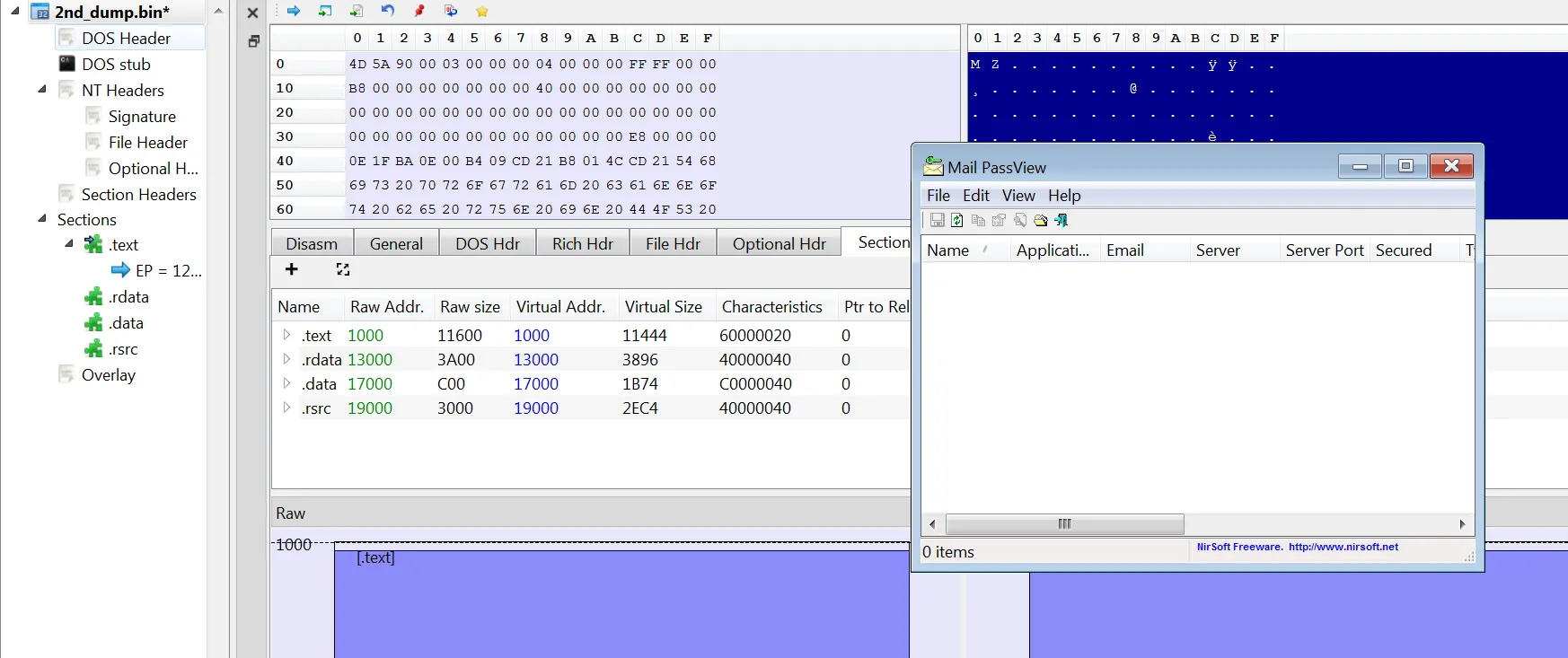The height and width of the screenshot is (658, 1568).
Task: Click the .rsrc virtual address 19000
Action: [536, 408]
